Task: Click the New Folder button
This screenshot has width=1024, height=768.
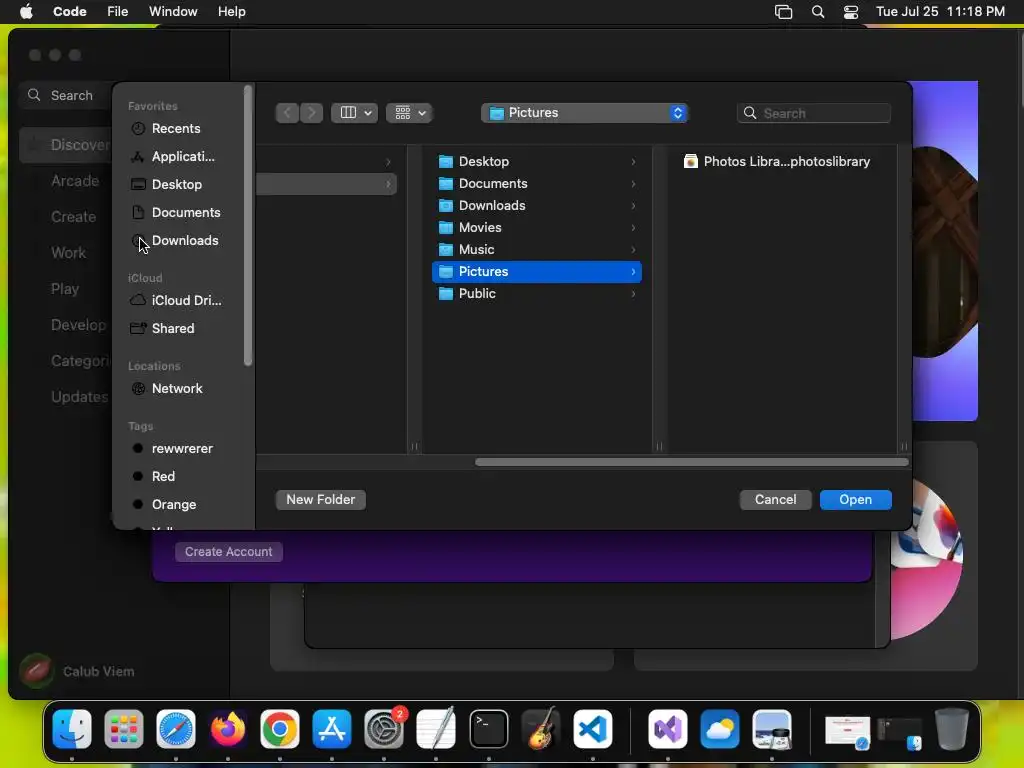Action: click(x=321, y=500)
